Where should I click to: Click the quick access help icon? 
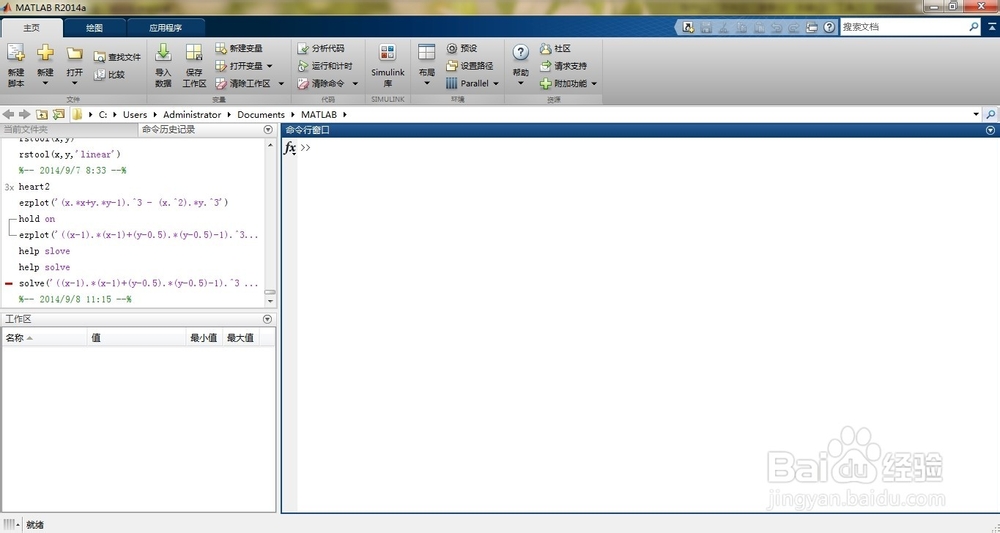click(x=829, y=27)
